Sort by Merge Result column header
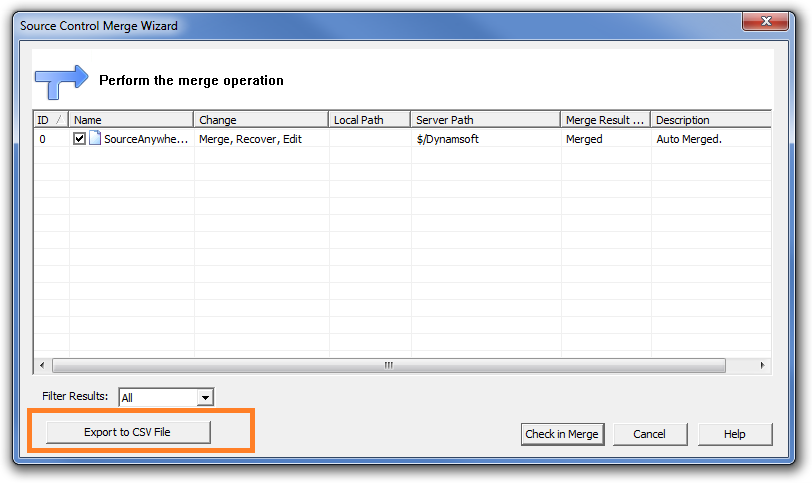Screen dimensions: 812x483 [604, 120]
